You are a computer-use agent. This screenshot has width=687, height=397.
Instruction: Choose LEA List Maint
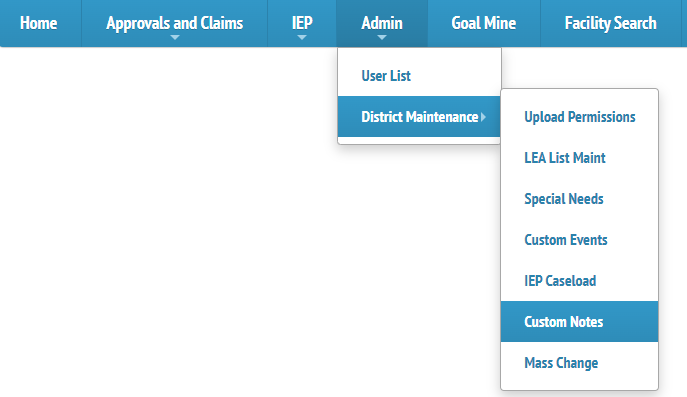pyautogui.click(x=579, y=158)
